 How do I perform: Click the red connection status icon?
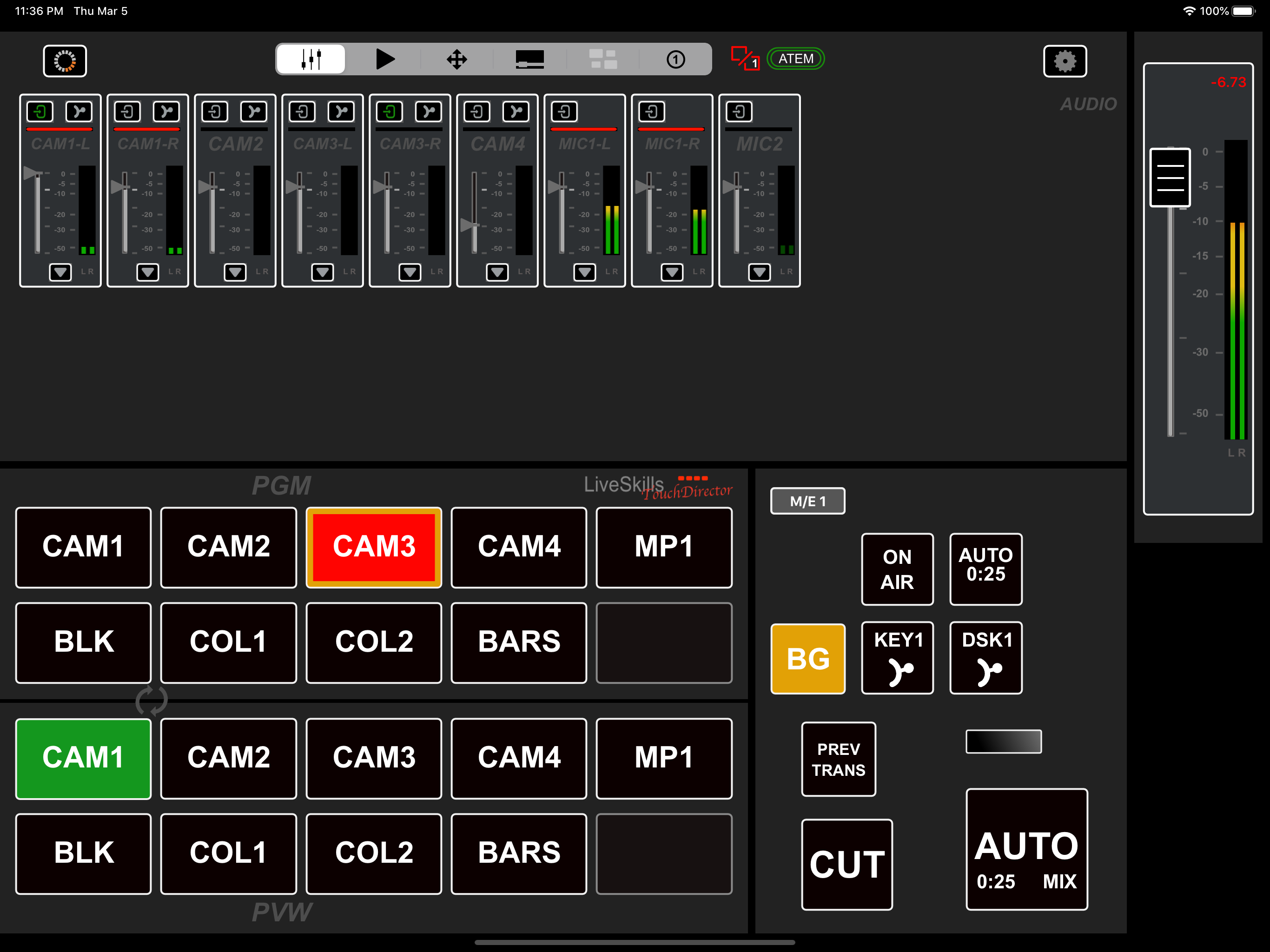(x=745, y=59)
